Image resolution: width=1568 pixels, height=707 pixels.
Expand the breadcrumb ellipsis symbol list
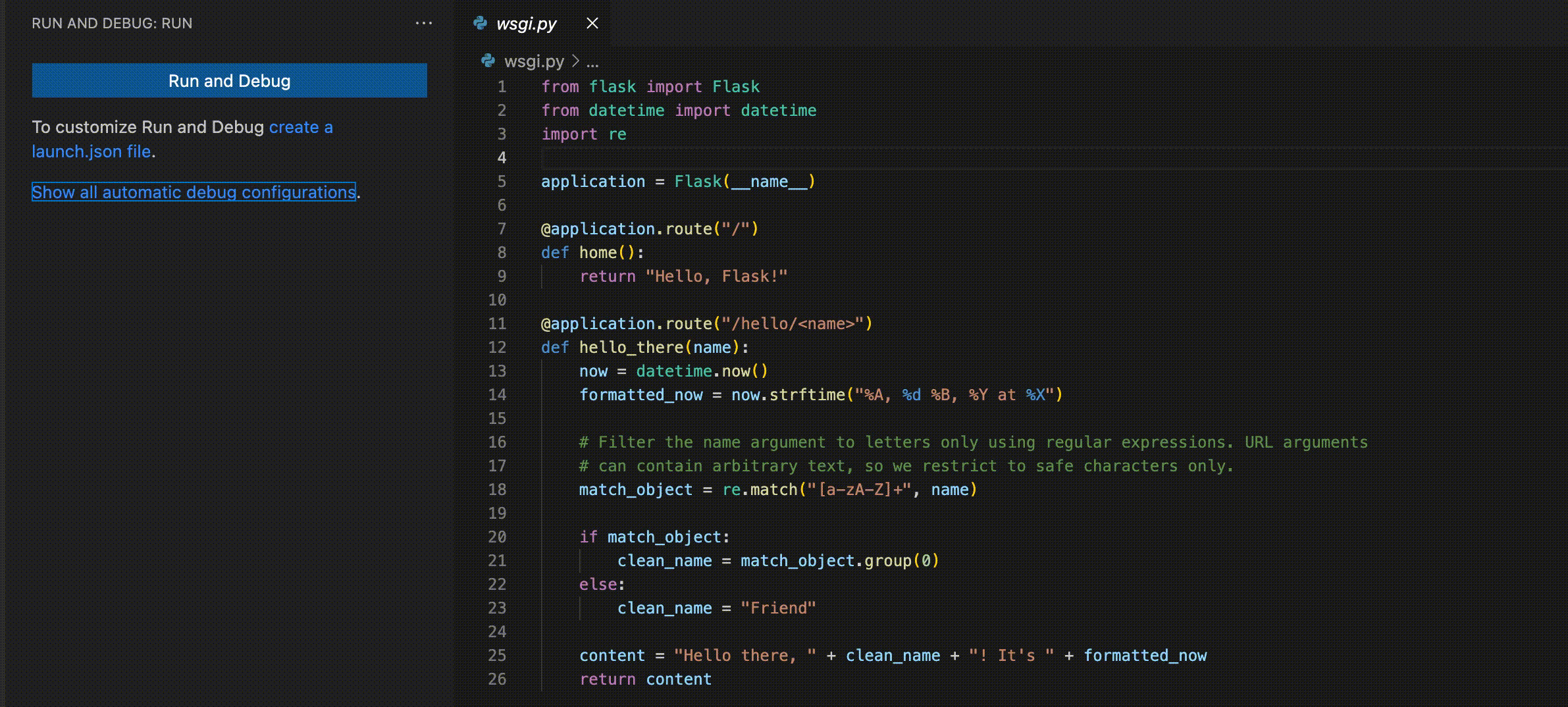click(592, 62)
